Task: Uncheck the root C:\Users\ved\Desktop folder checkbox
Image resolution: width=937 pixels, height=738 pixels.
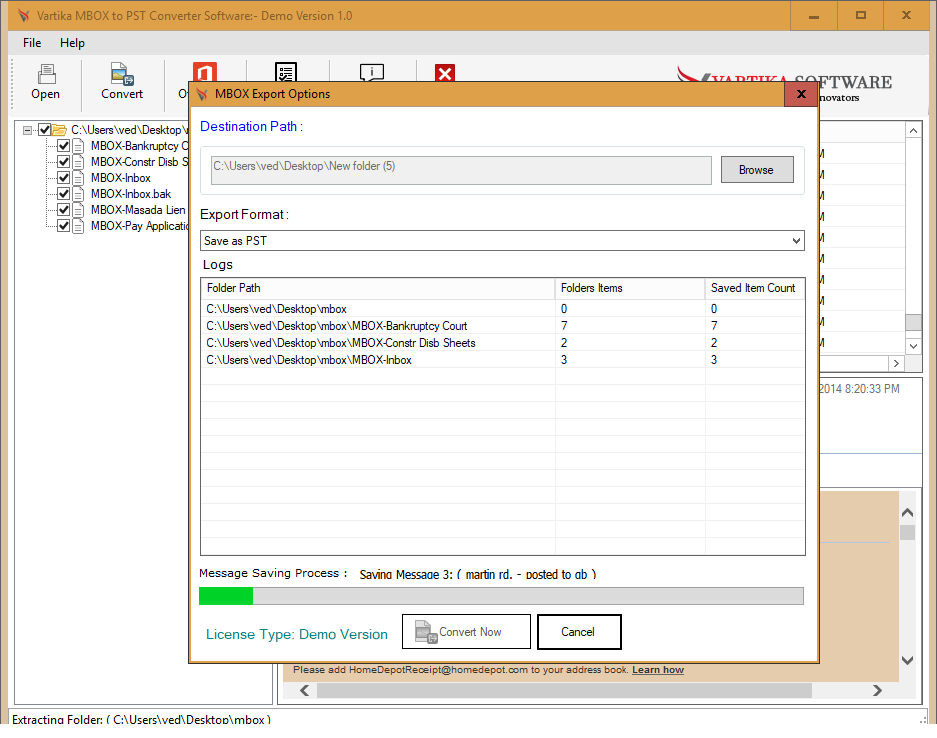Action: tap(44, 130)
